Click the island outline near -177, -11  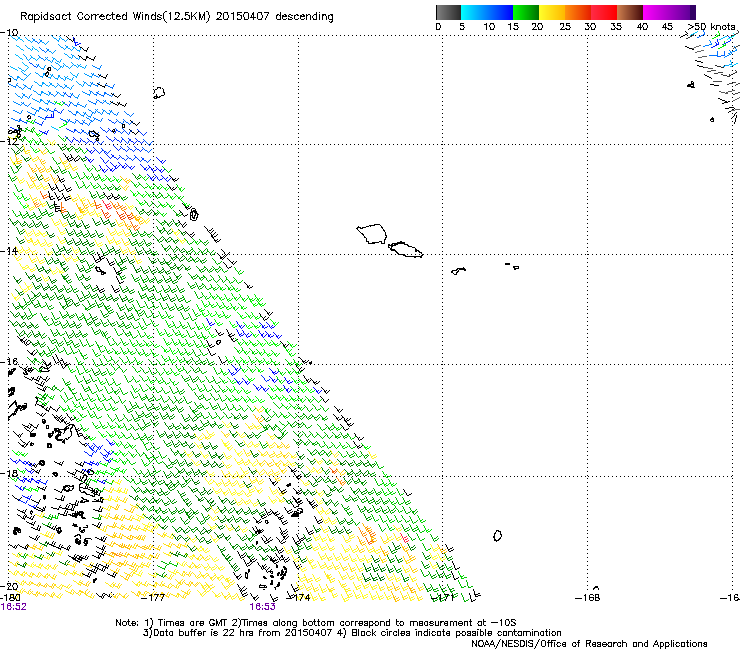tap(159, 93)
